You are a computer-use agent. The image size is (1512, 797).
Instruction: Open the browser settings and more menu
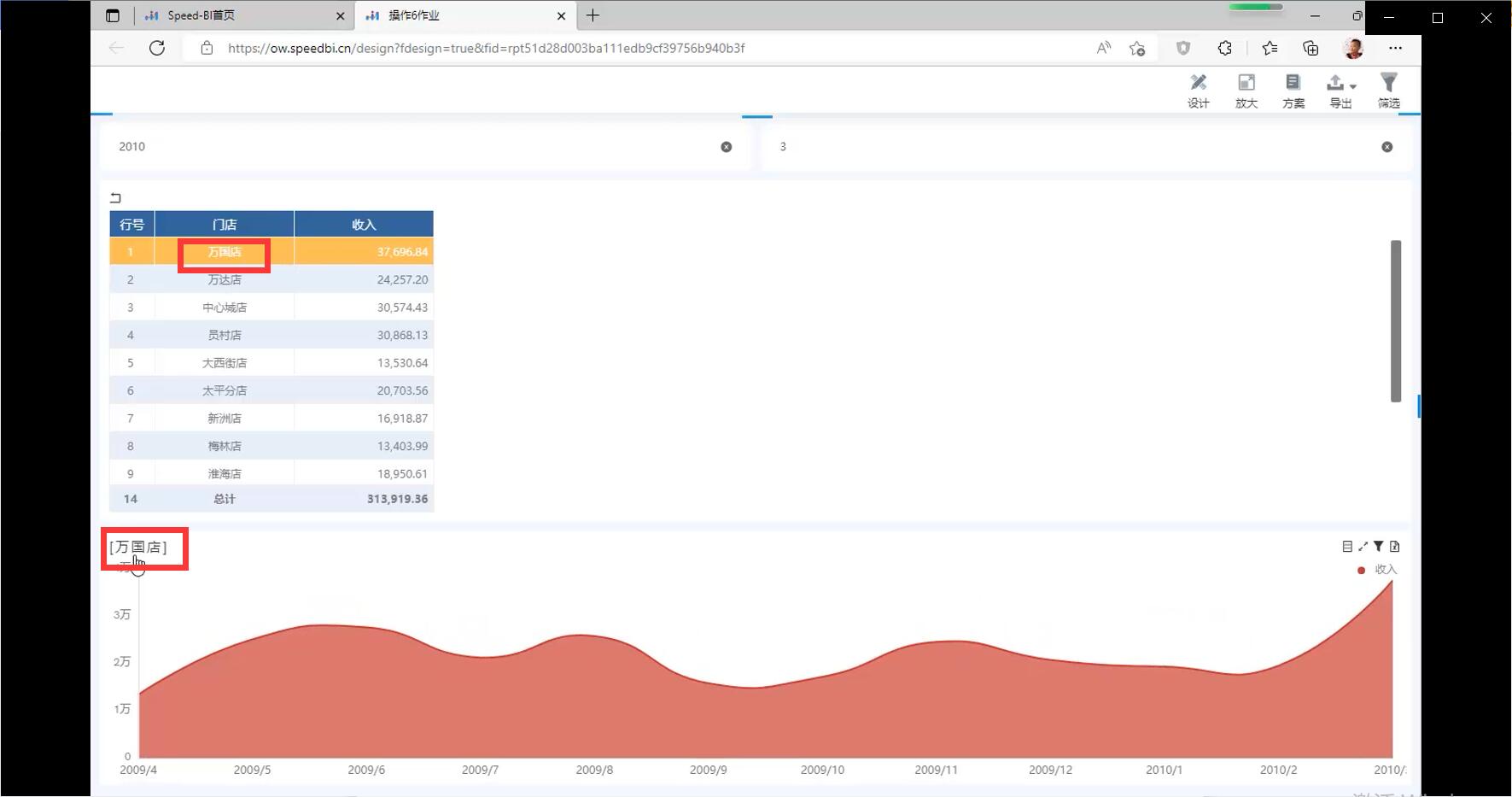pyautogui.click(x=1395, y=48)
